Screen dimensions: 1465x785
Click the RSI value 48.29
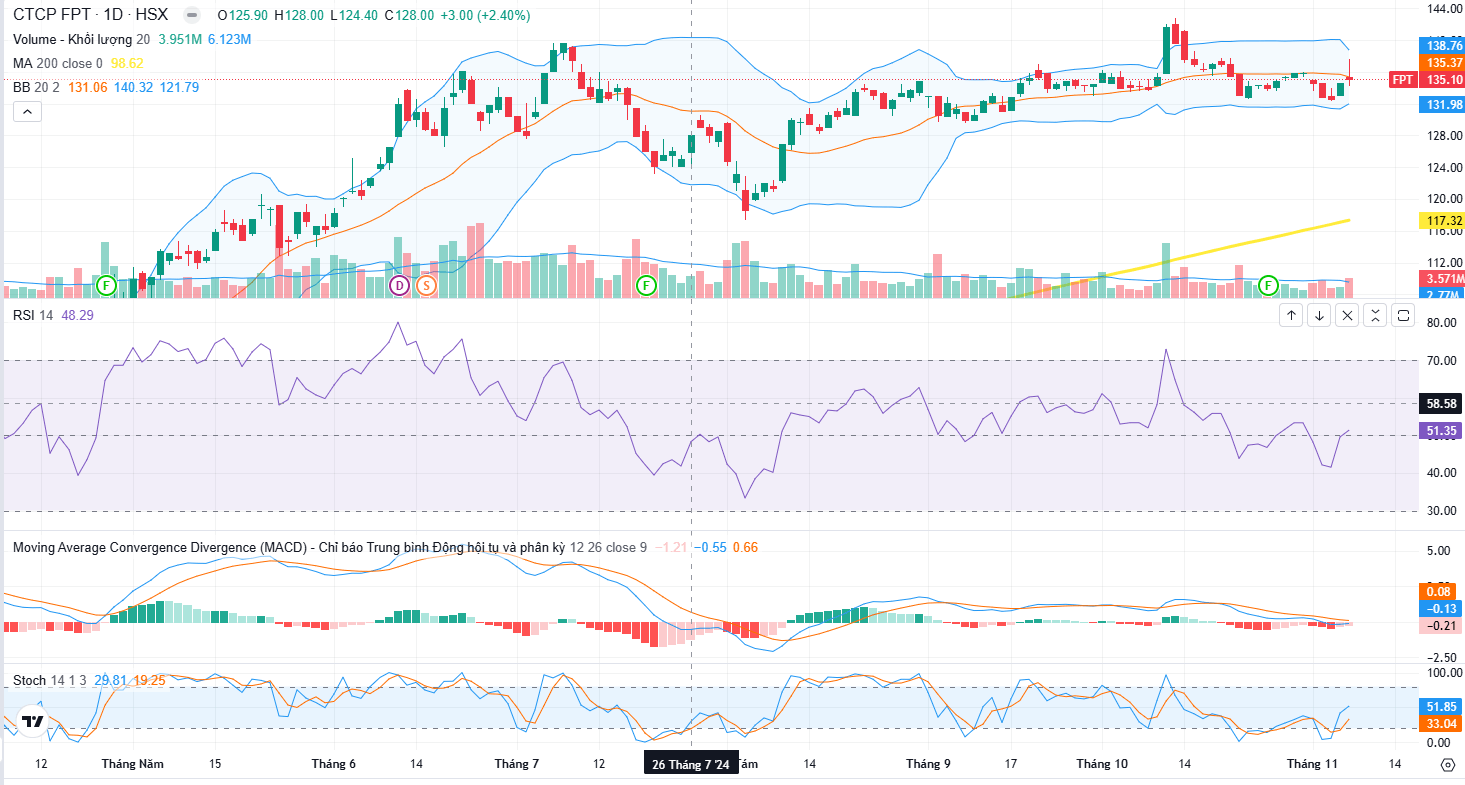click(x=77, y=314)
